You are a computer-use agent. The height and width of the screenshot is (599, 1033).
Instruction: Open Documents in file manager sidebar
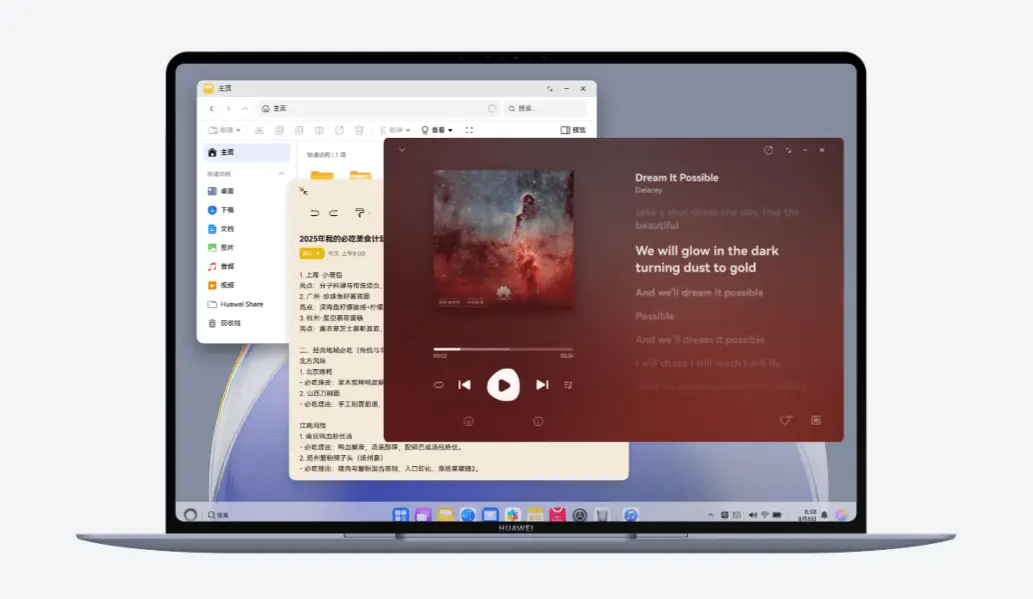(221, 229)
